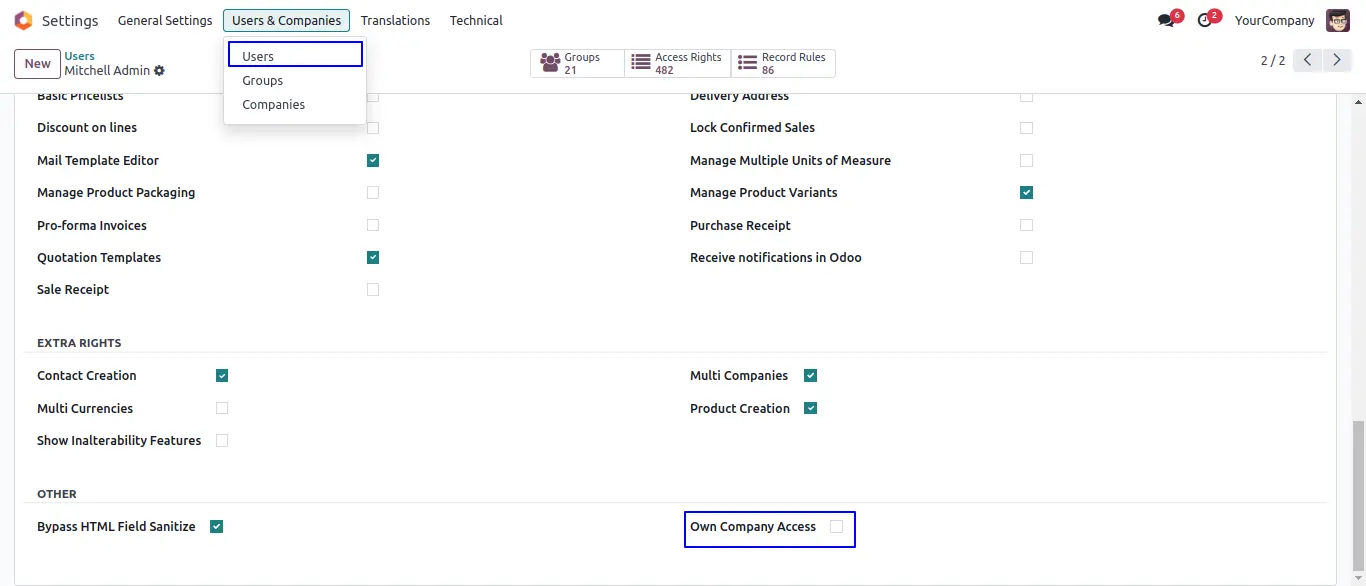The height and width of the screenshot is (586, 1366).
Task: Go to next record arrow
Action: (x=1337, y=61)
